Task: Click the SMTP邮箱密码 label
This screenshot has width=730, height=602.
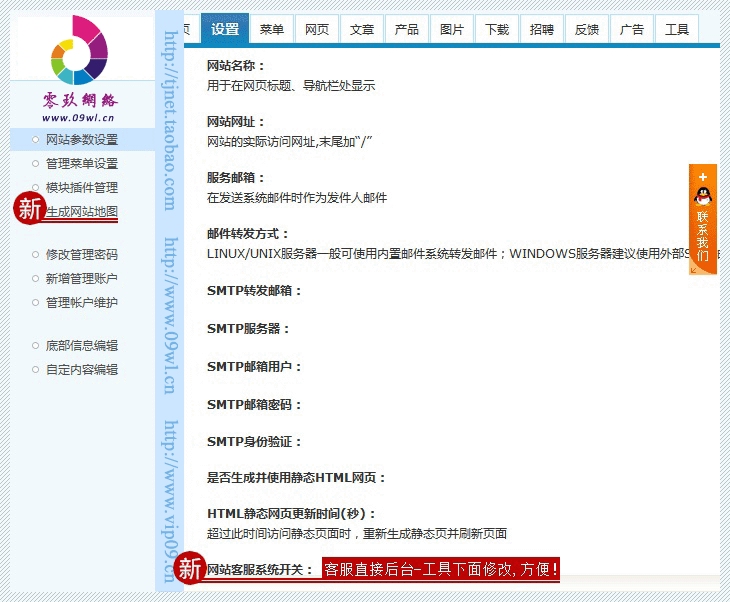Action: (254, 404)
